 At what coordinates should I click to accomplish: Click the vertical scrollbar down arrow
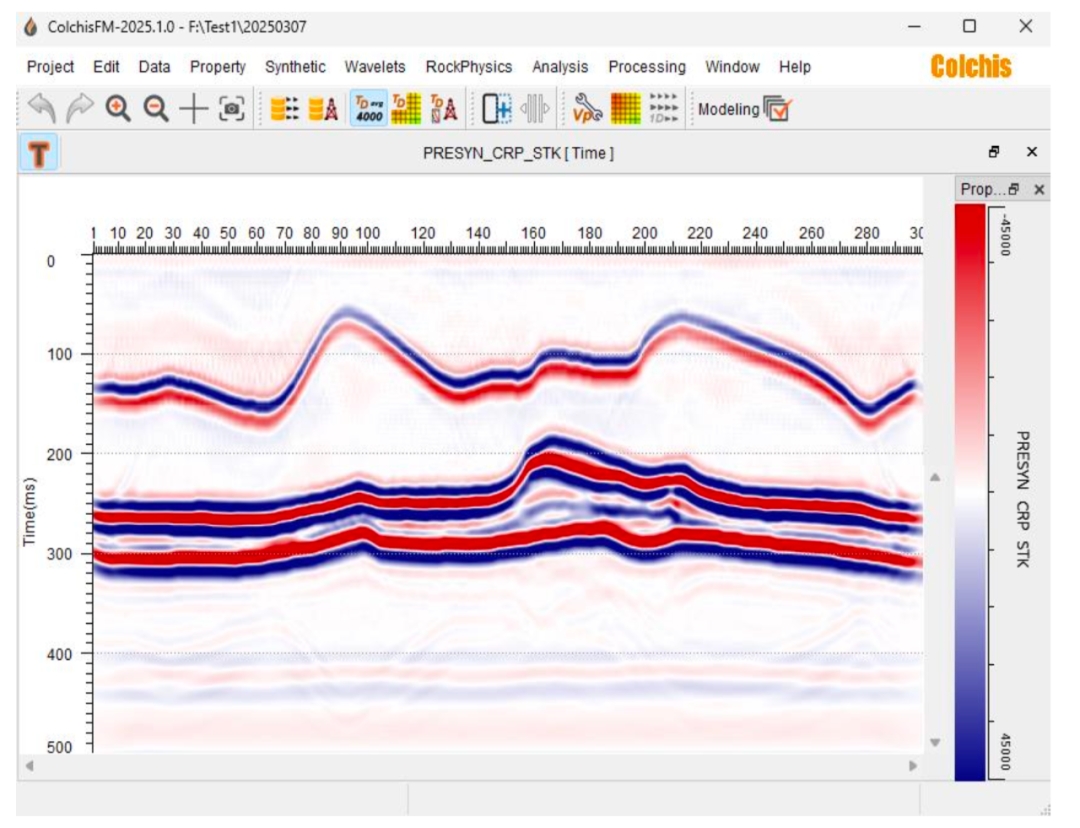[x=936, y=742]
